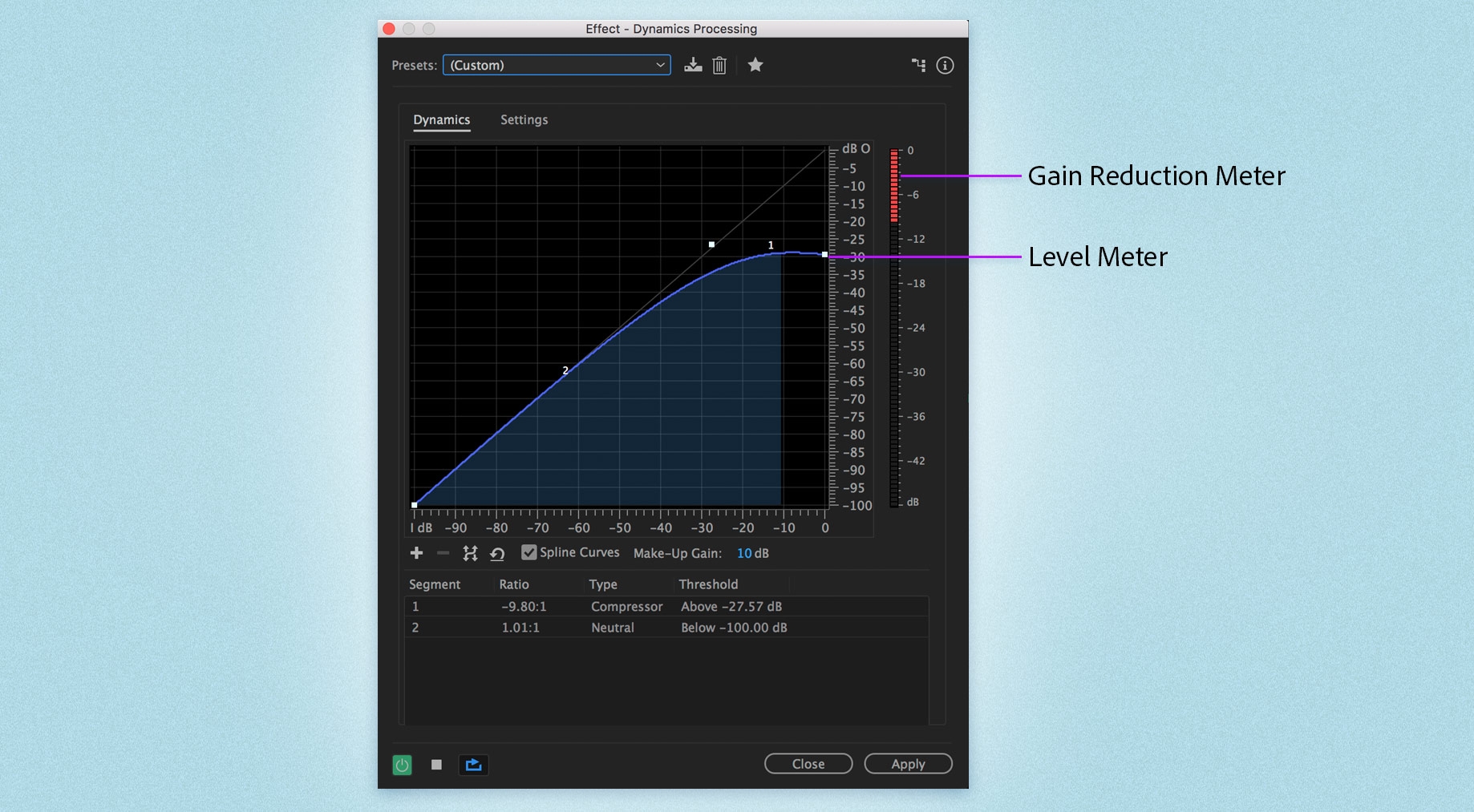Select segment 2 row in the segment list
Screen dimensions: 1474x812
(561, 628)
